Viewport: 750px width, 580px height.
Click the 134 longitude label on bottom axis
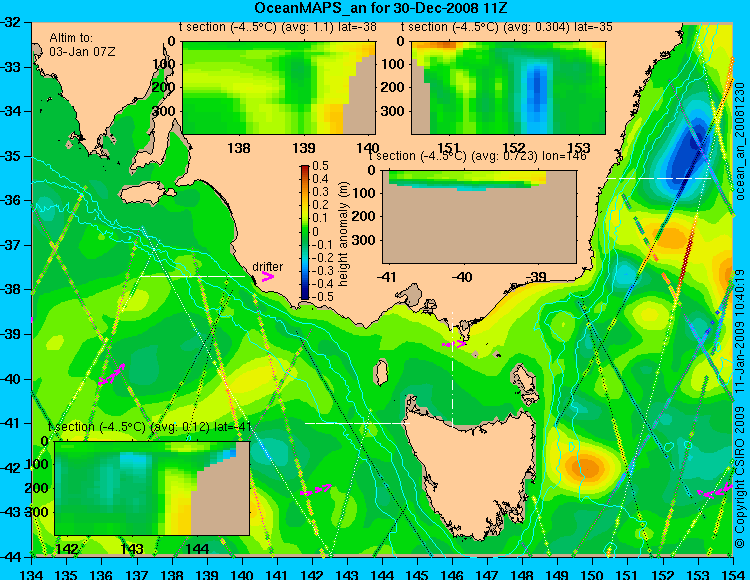tap(32, 574)
